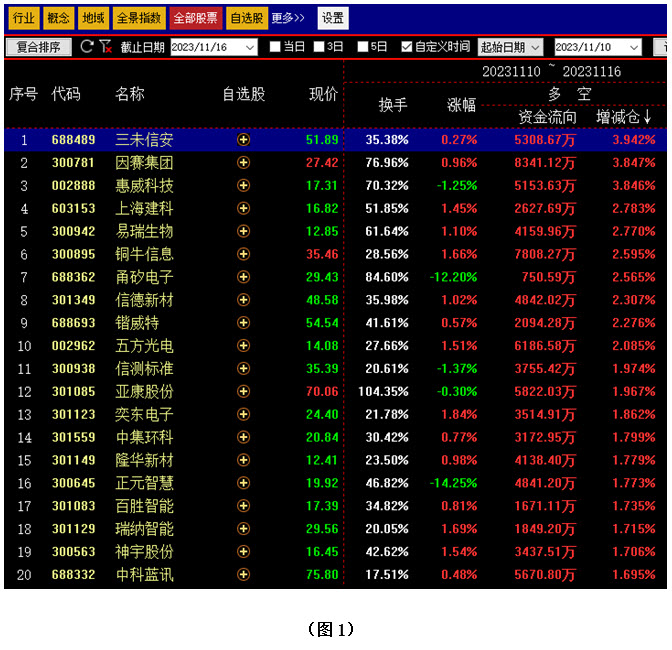This screenshot has height=650, width=672.
Task: Add 奕东电子 to watchlist plus icon
Action: [x=243, y=414]
